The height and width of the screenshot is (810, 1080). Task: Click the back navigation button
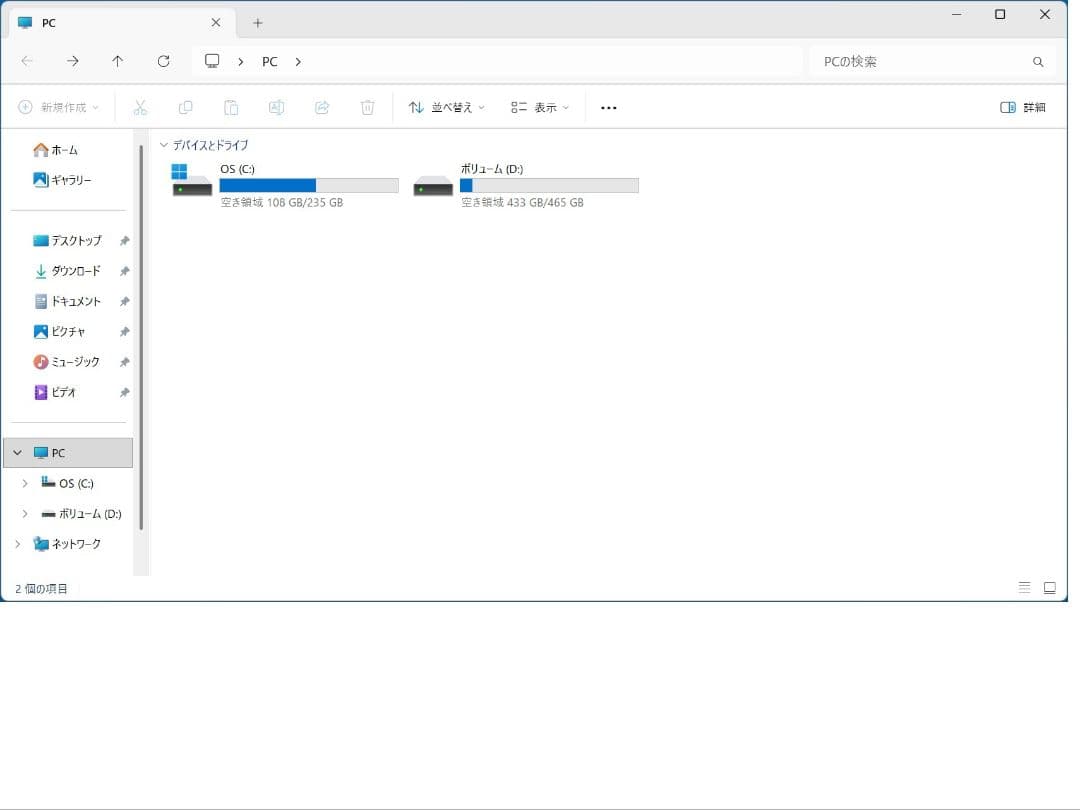(27, 61)
